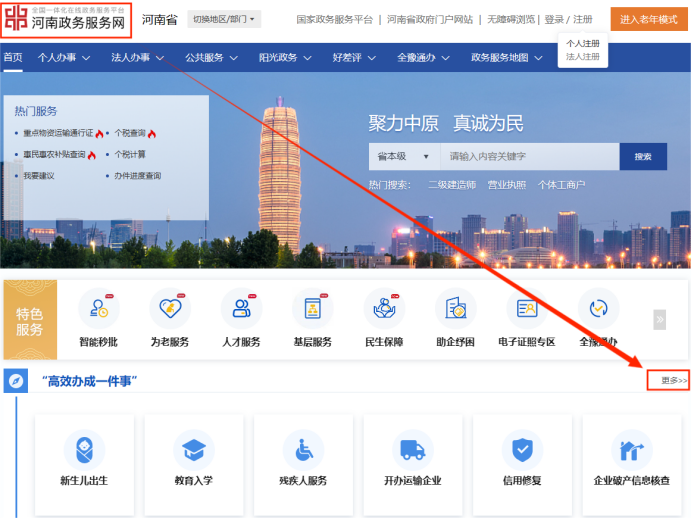This screenshot has width=691, height=518.
Task: Click the orange 进入老年模式 button
Action: pyautogui.click(x=648, y=19)
